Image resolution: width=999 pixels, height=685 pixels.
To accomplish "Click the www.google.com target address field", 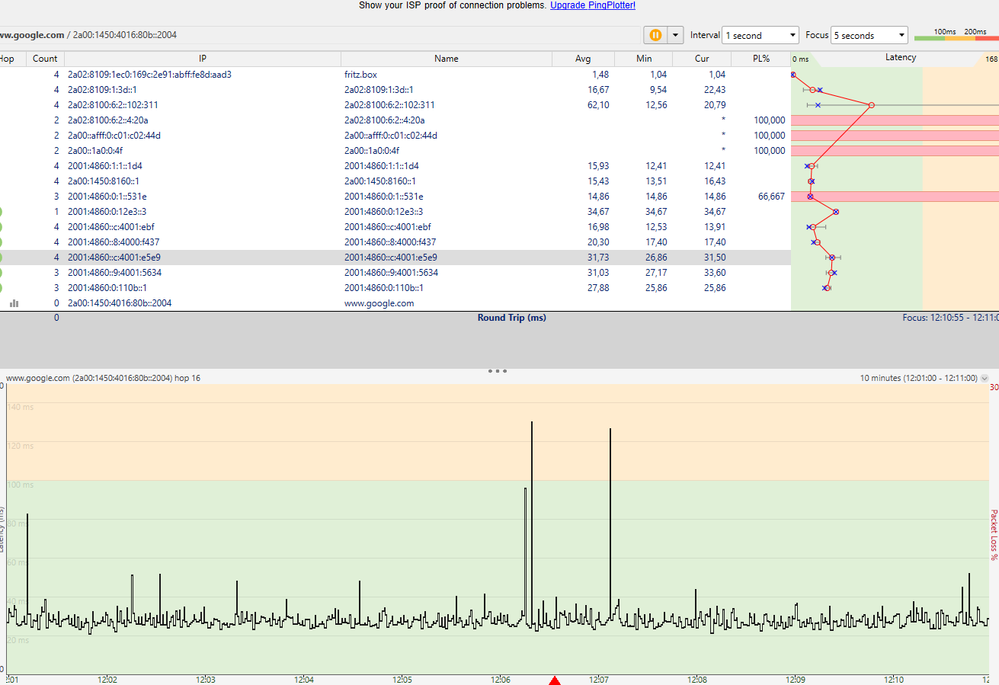I will click(319, 35).
